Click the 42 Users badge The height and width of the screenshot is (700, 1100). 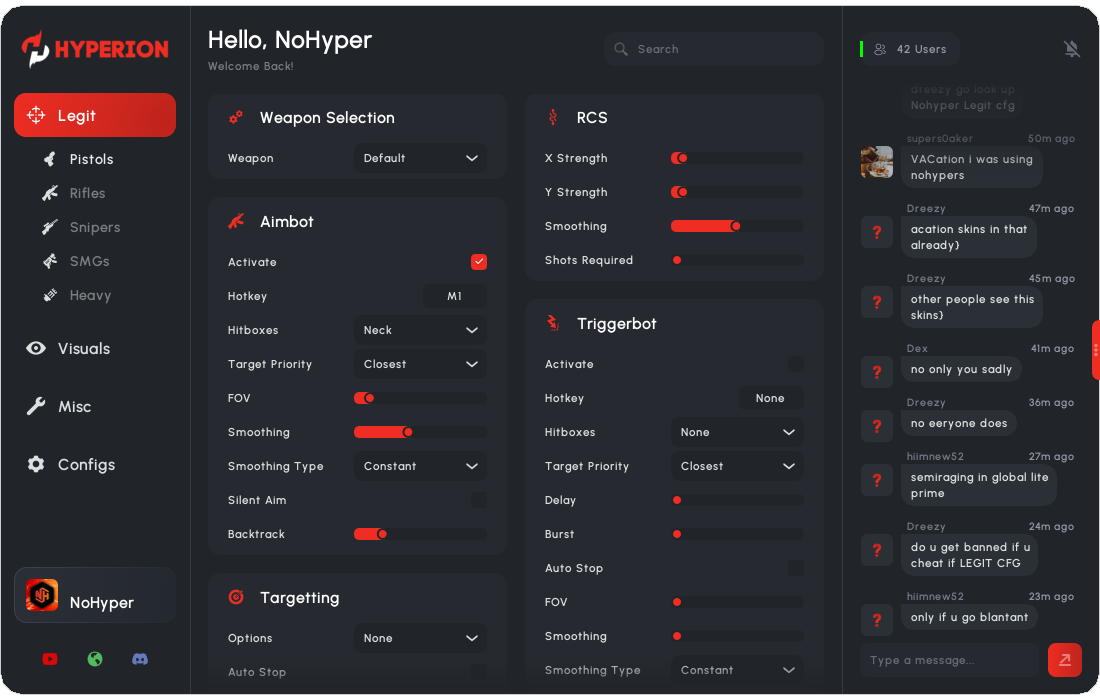[x=909, y=49]
